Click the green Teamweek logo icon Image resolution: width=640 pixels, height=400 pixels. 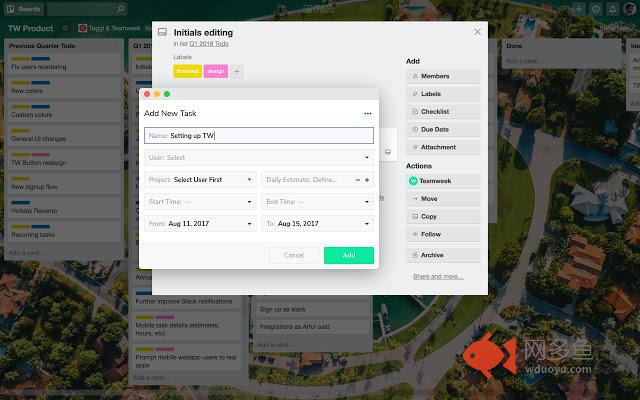tap(413, 181)
